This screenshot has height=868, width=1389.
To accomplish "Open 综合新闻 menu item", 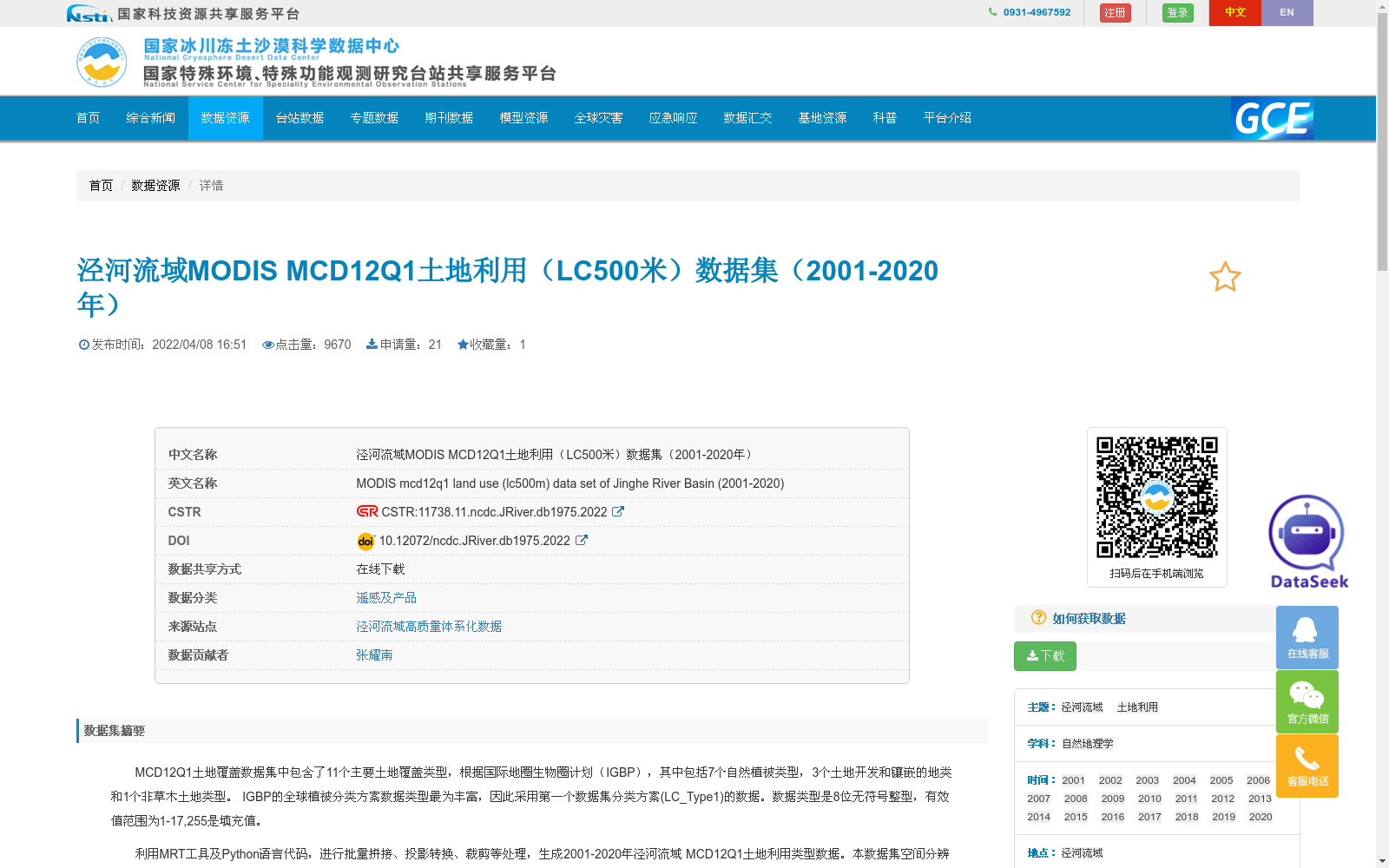I will click(x=151, y=118).
